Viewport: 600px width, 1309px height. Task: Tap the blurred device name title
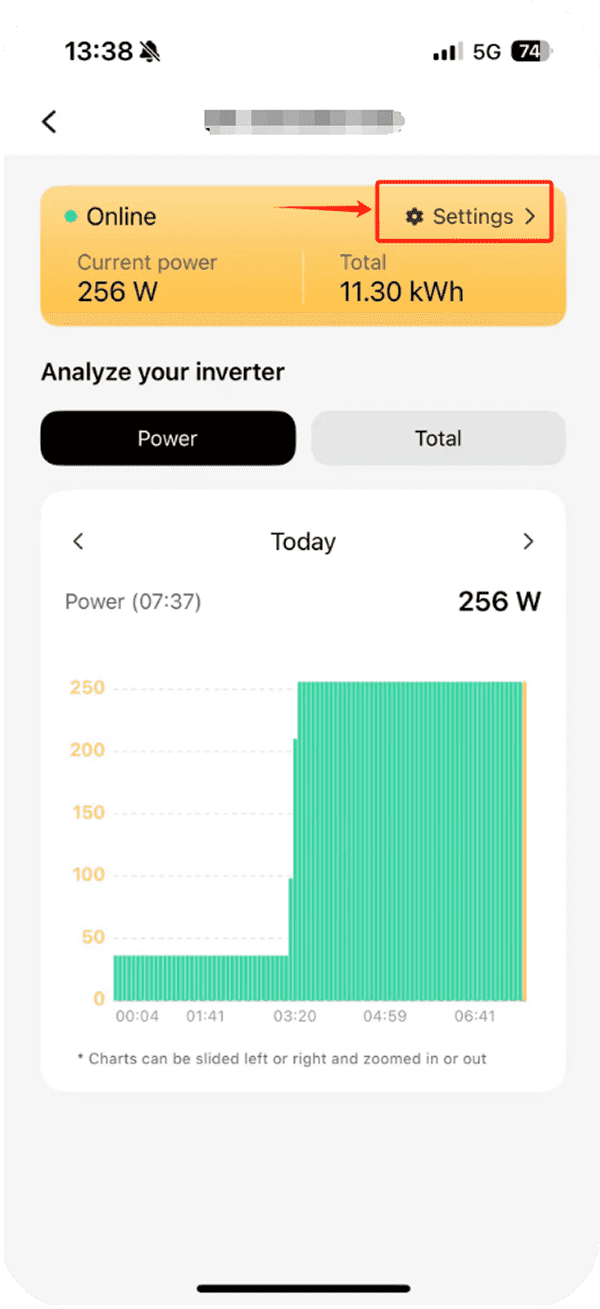coord(303,122)
